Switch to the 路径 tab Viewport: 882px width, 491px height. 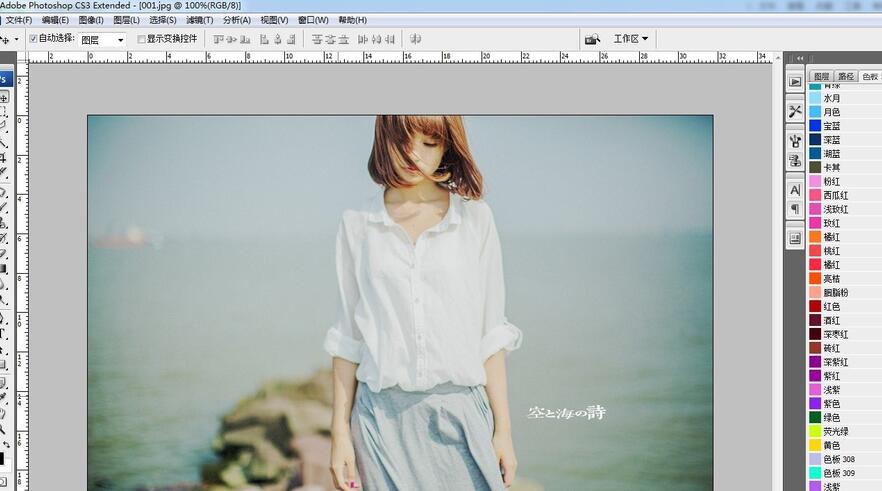point(846,76)
